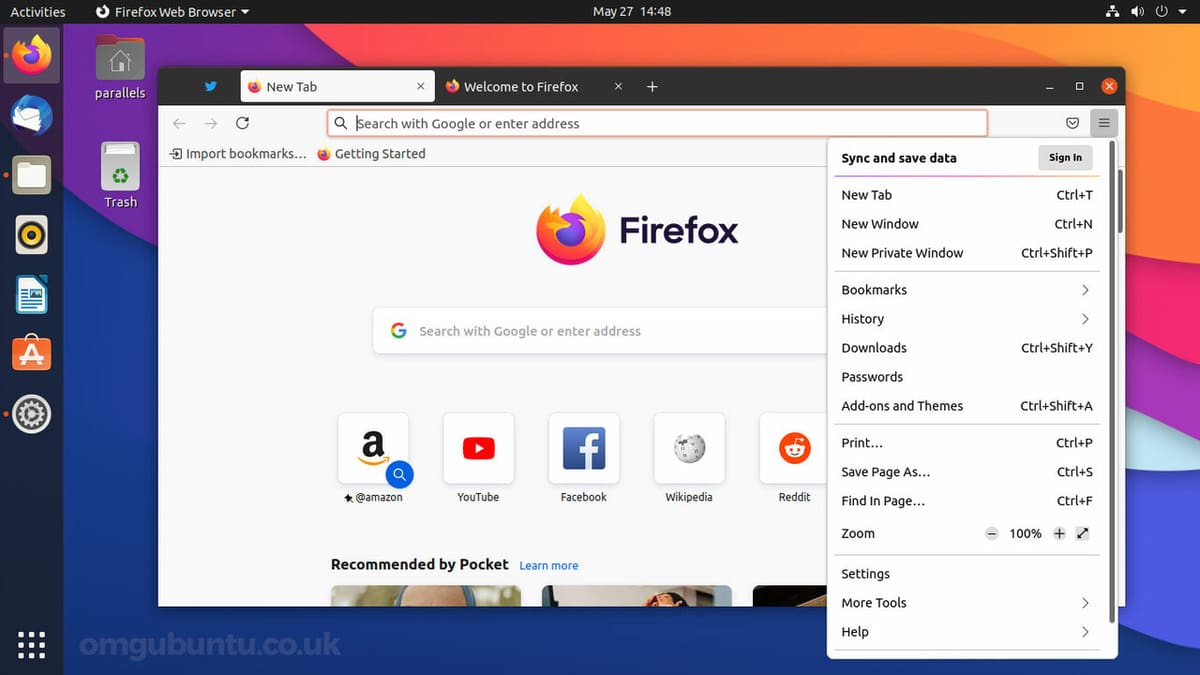Switch to the Welcome to Firefox tab
The image size is (1200, 675).
[x=520, y=87]
